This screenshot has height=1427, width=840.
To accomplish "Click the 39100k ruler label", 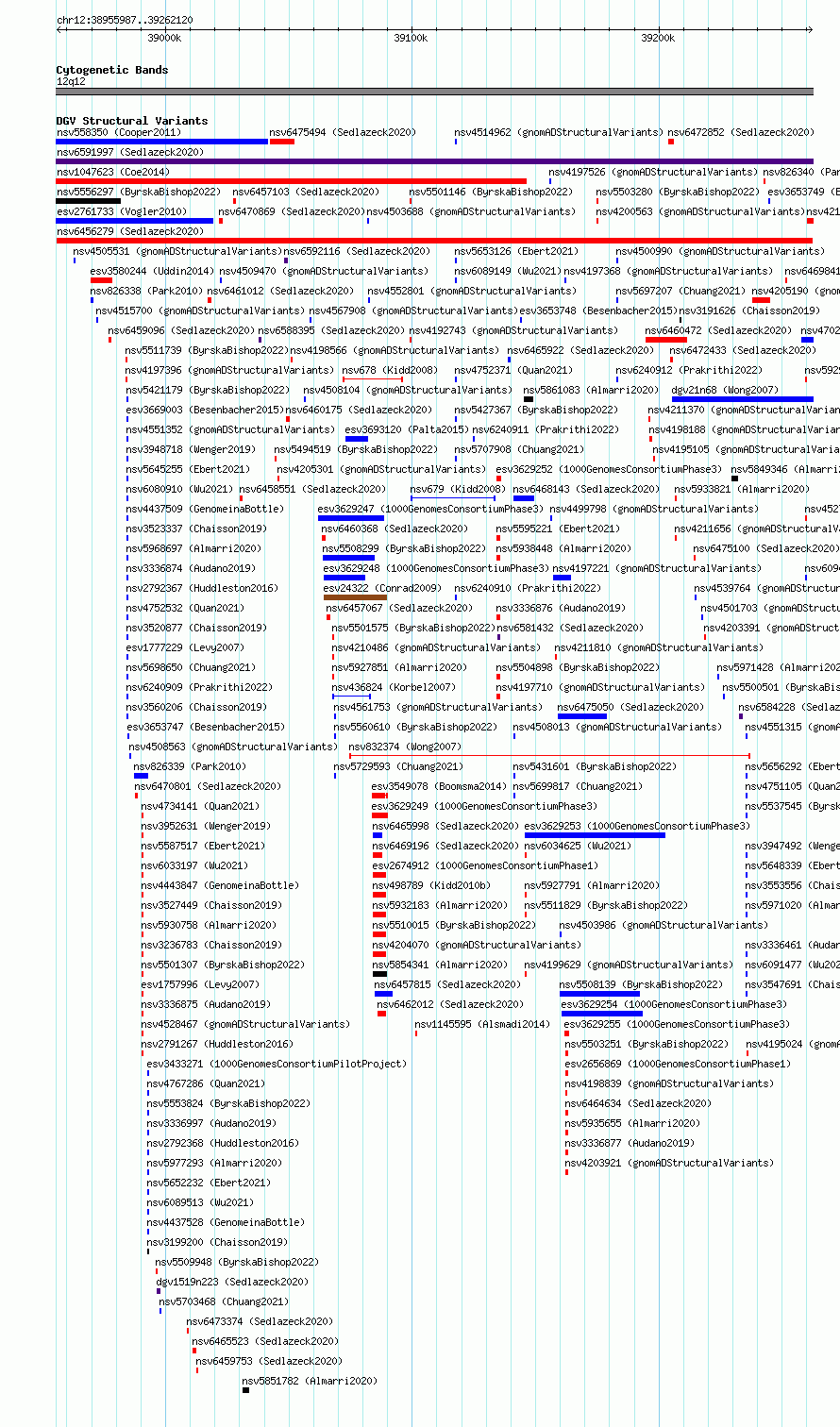I will 411,38.
